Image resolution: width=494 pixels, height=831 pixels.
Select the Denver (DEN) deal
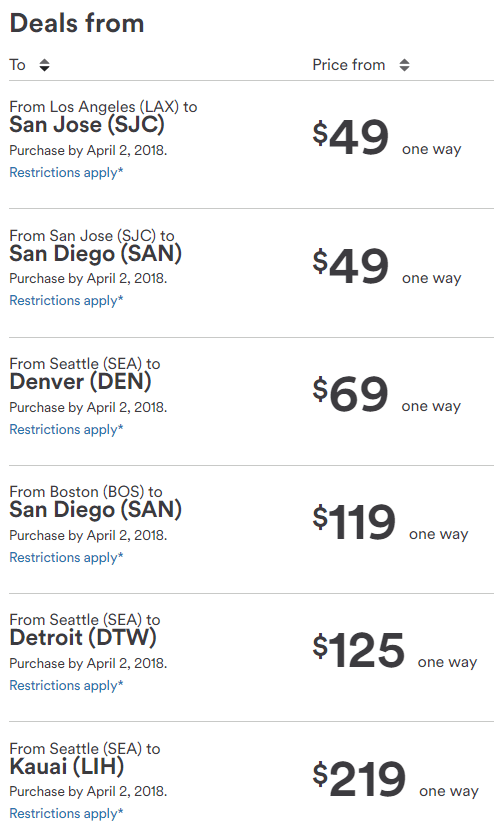tap(81, 382)
